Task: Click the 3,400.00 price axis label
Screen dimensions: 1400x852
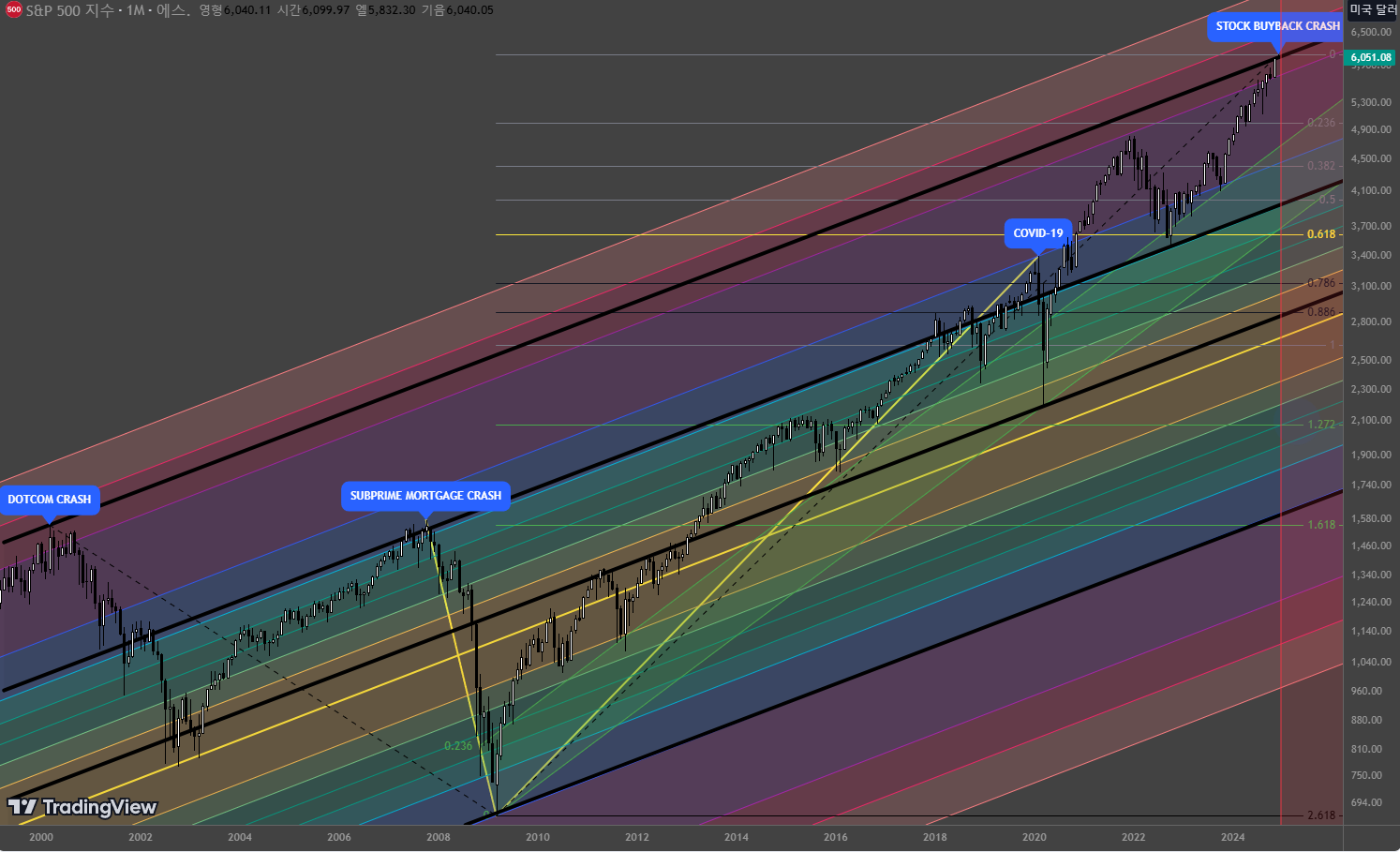Action: [1371, 255]
